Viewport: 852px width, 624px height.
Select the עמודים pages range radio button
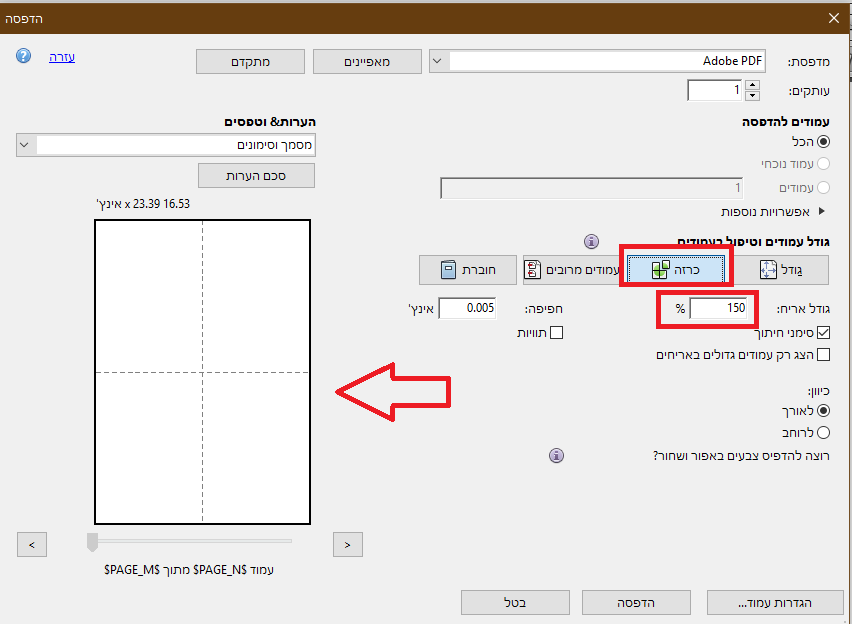[x=823, y=188]
